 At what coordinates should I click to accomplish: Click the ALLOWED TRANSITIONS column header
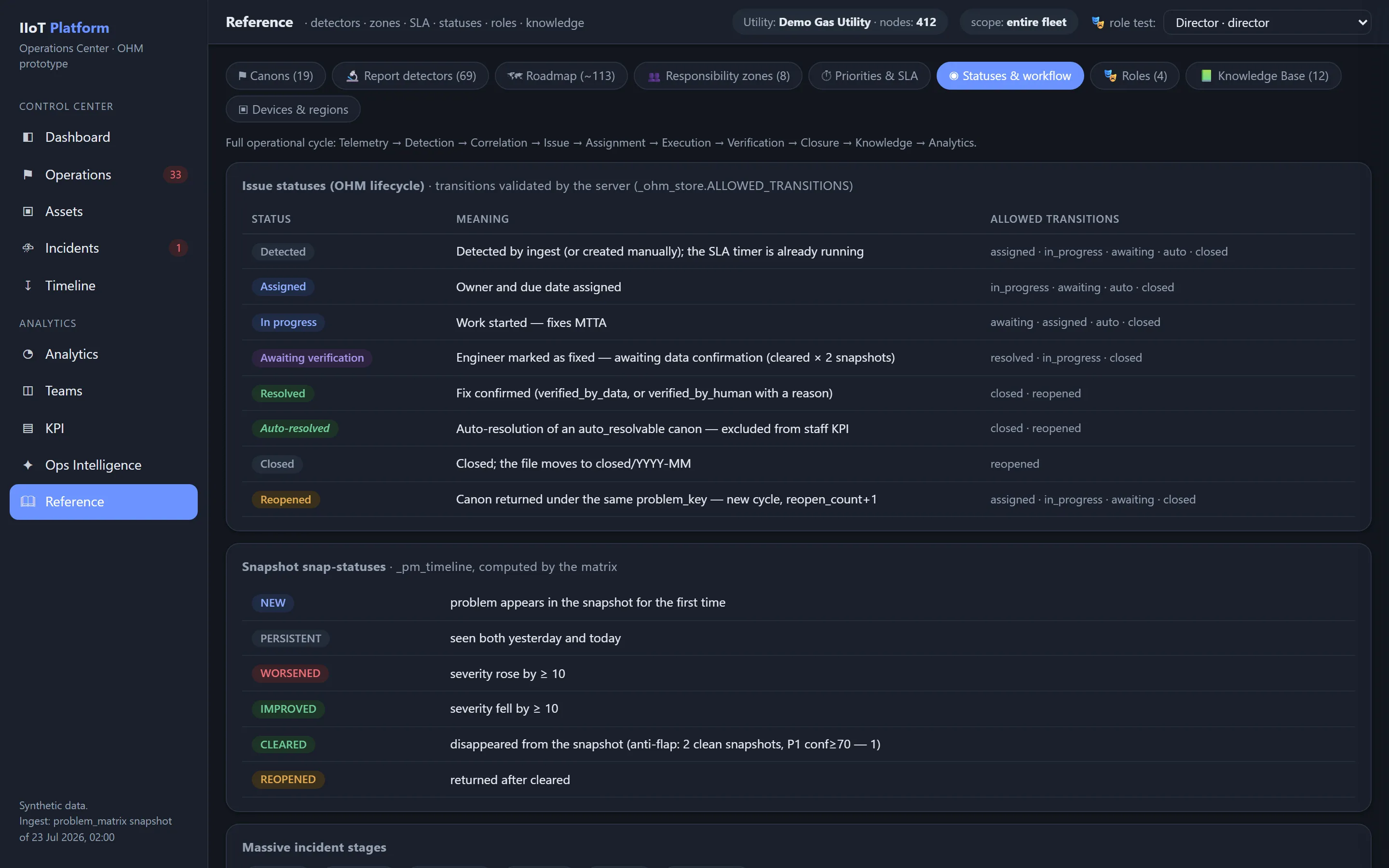(x=1054, y=219)
